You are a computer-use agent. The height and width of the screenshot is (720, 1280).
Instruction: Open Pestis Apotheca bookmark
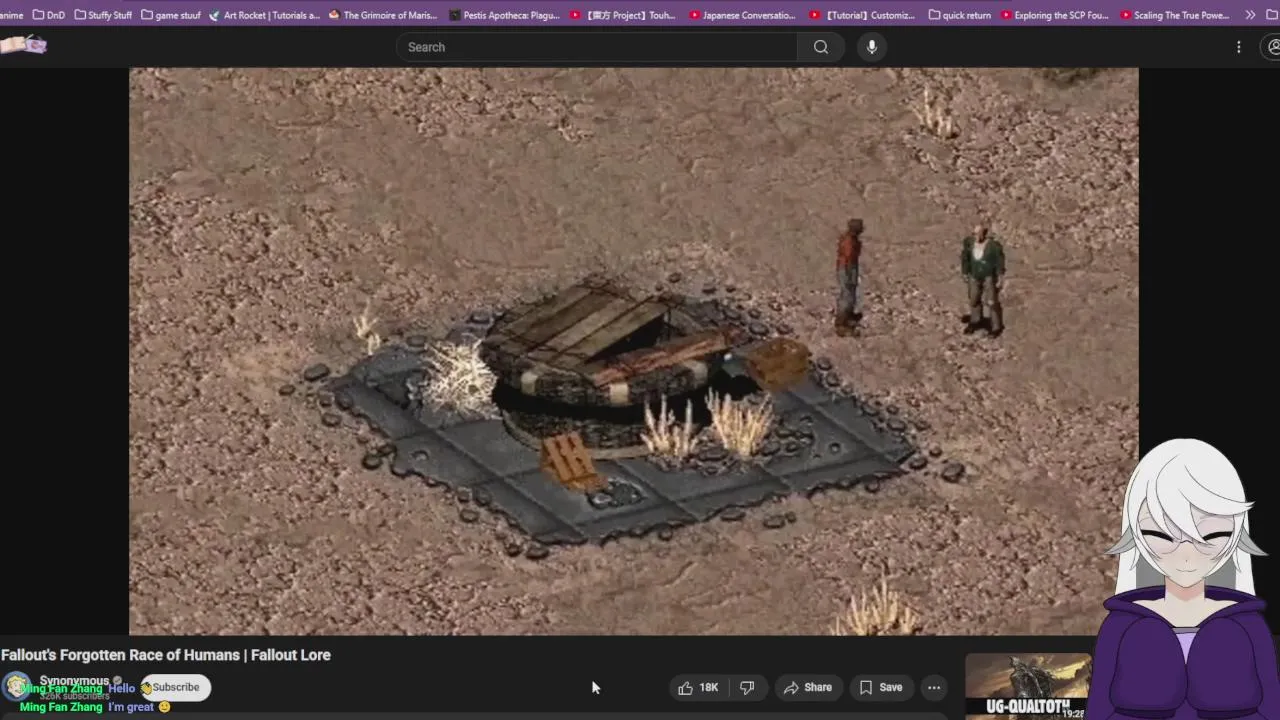coord(504,15)
